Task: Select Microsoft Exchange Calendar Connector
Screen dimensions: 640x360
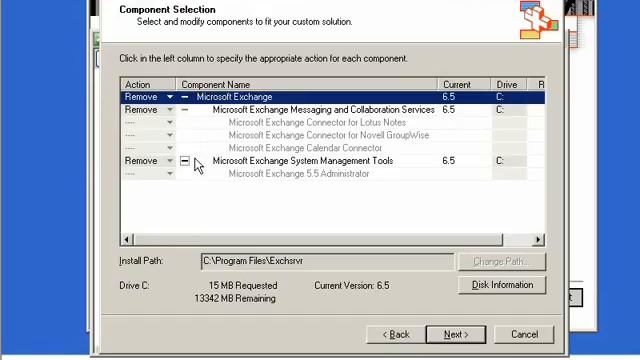Action: [x=305, y=148]
